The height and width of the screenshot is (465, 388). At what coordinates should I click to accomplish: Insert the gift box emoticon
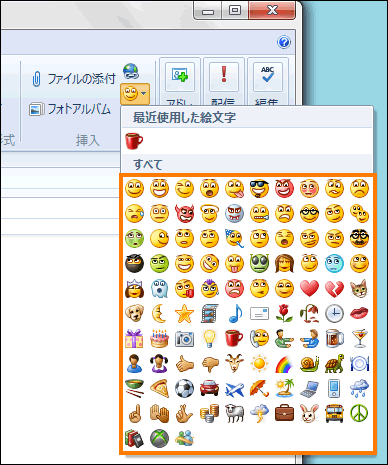point(134,338)
